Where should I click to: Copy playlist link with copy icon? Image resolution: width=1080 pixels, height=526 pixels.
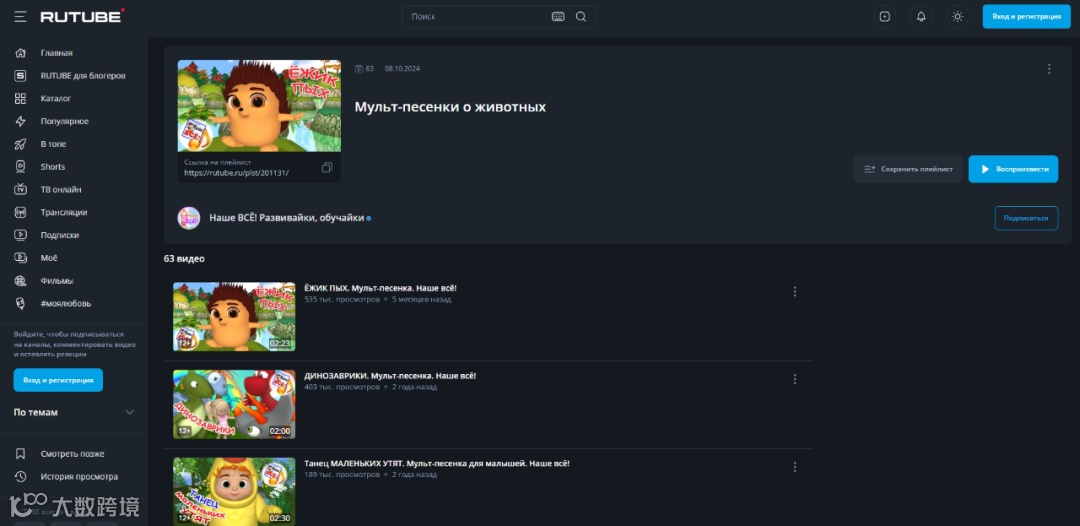coord(327,167)
